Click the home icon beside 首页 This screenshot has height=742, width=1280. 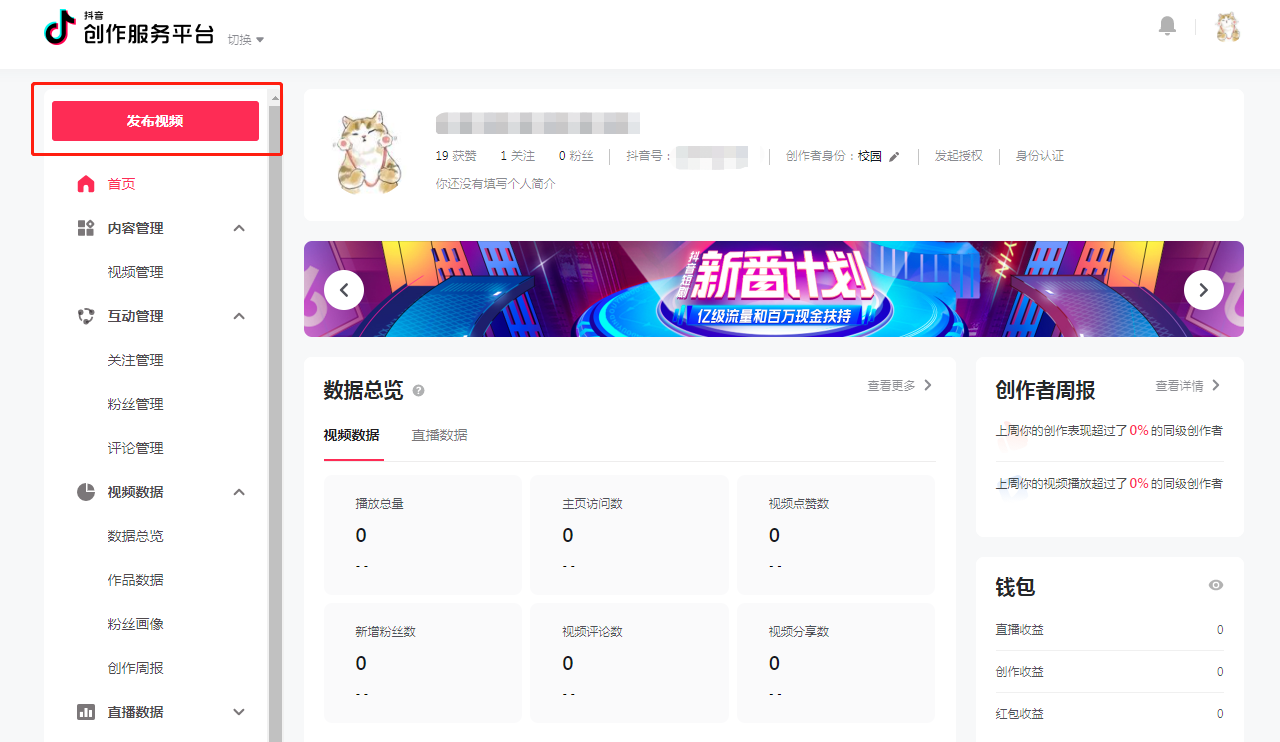pyautogui.click(x=86, y=184)
